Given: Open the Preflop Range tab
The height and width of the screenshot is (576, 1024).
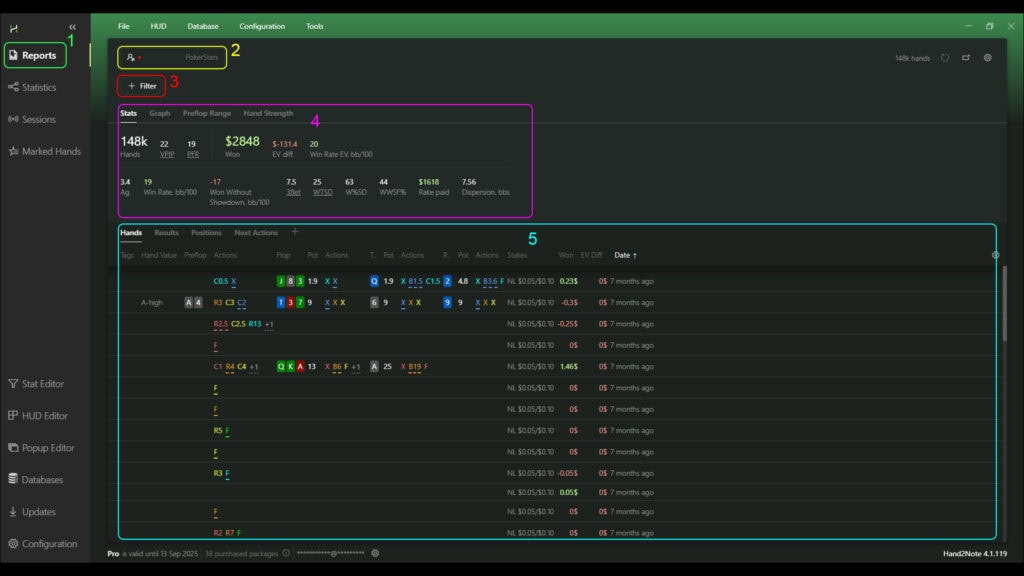Looking at the screenshot, I should click(x=207, y=114).
